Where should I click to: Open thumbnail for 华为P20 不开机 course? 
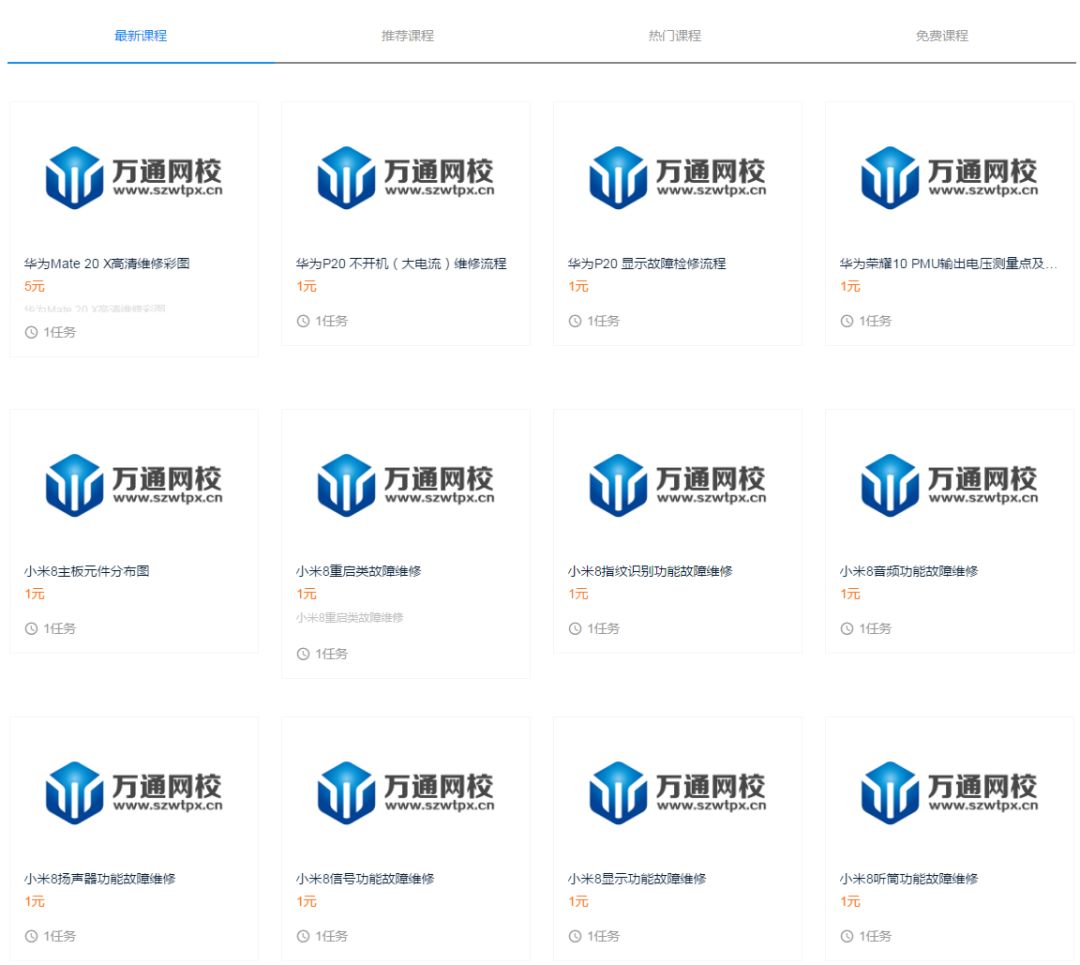point(406,177)
